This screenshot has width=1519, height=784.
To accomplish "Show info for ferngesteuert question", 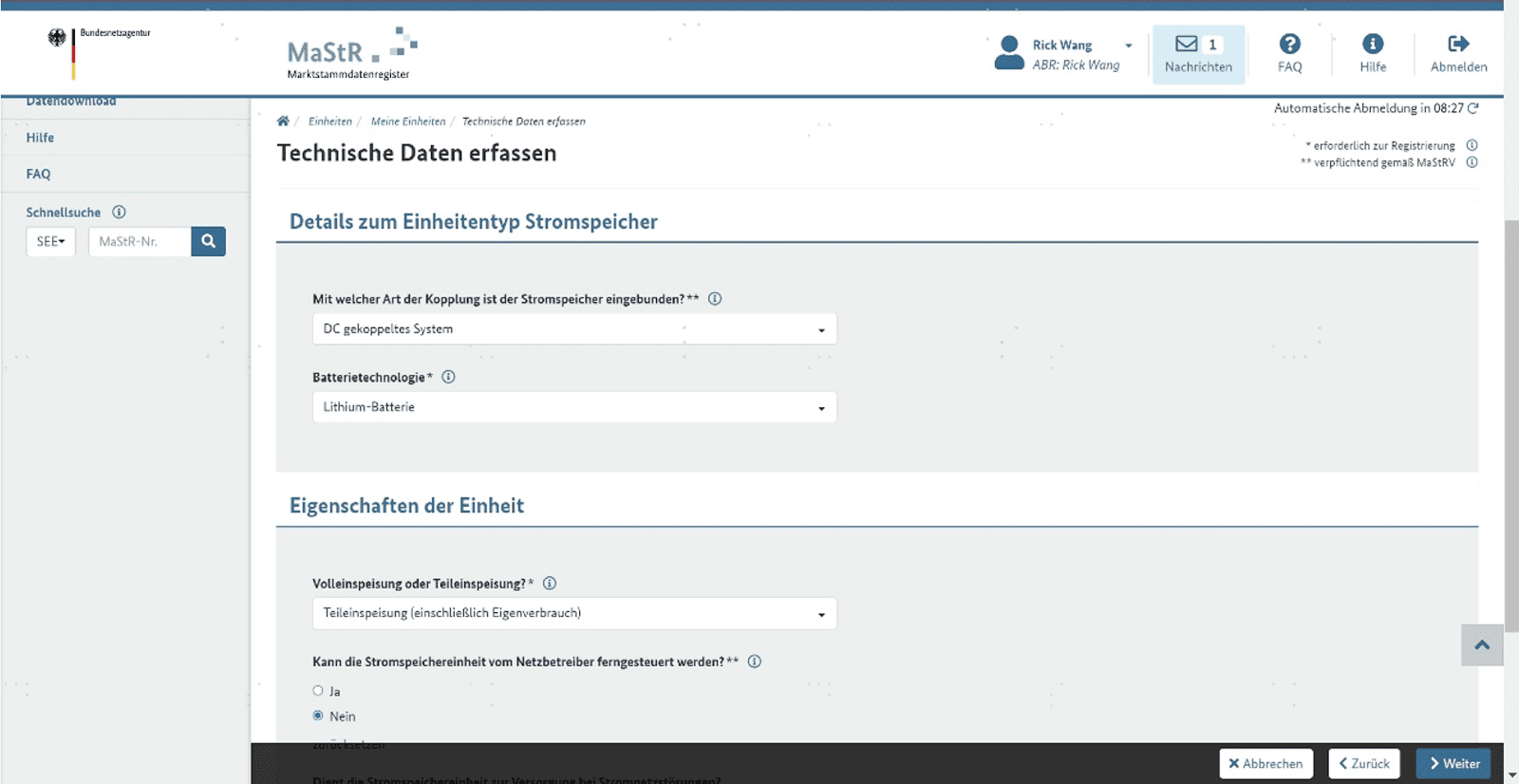I will click(754, 662).
